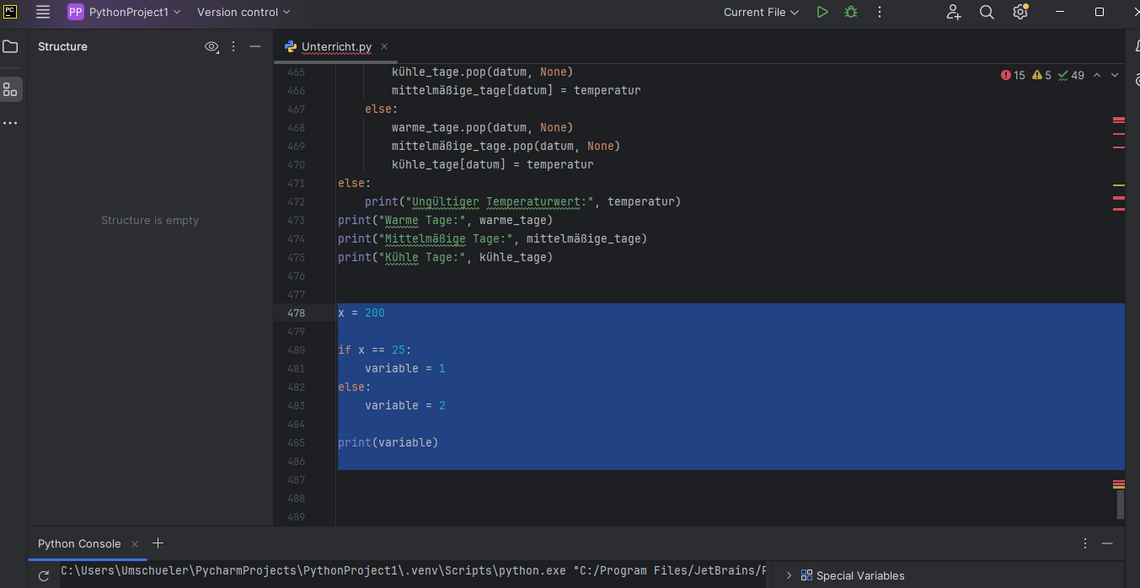
Task: Run the current file with the green play button
Action: click(822, 12)
